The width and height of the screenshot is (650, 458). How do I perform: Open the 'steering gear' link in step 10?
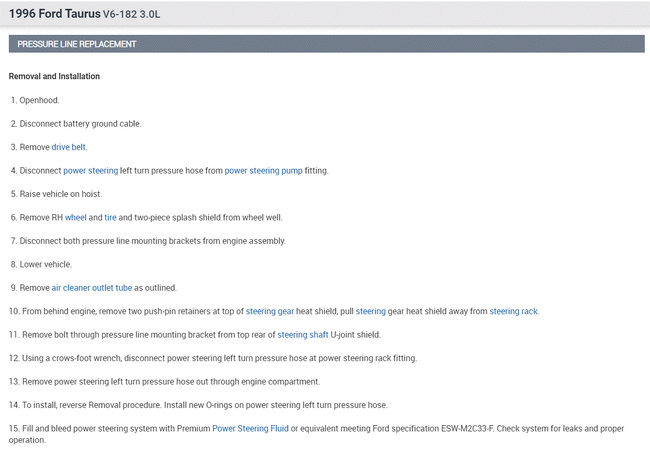(269, 311)
